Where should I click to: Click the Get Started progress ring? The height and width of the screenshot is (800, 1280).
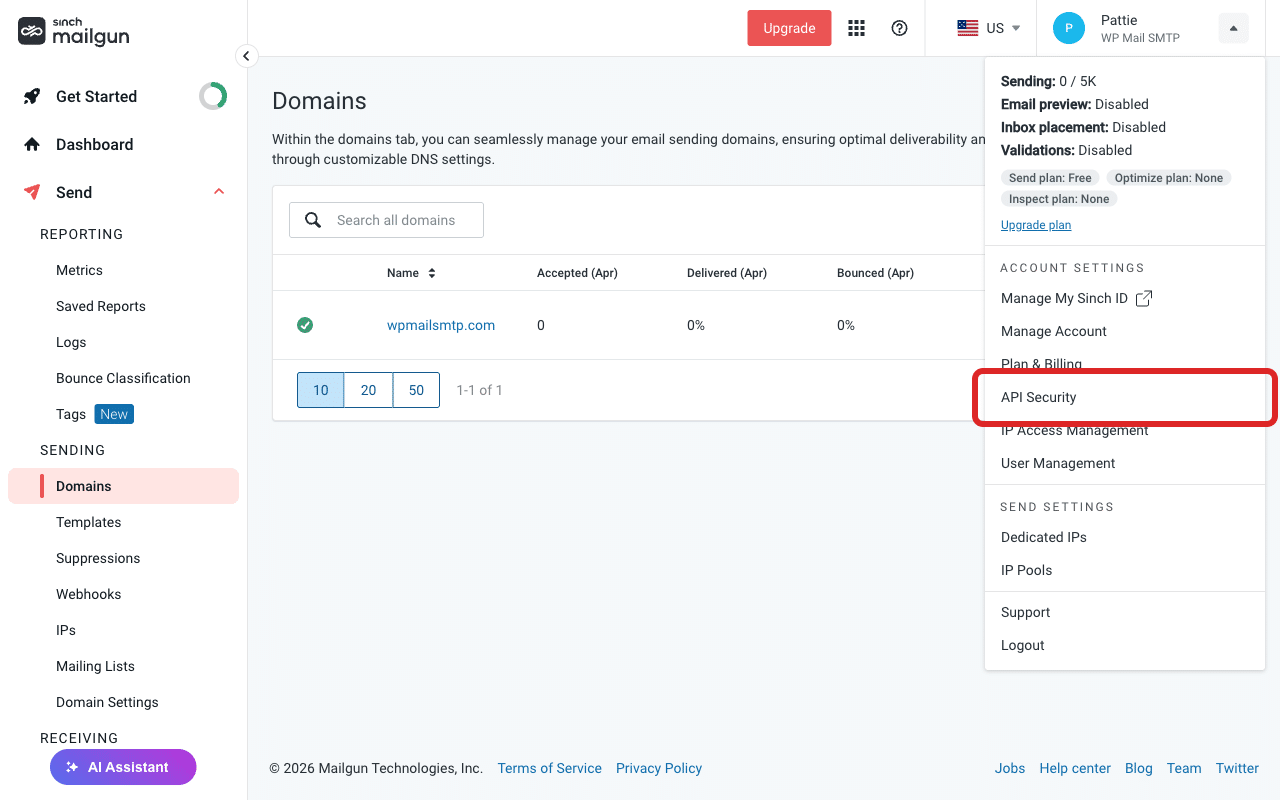coord(213,96)
